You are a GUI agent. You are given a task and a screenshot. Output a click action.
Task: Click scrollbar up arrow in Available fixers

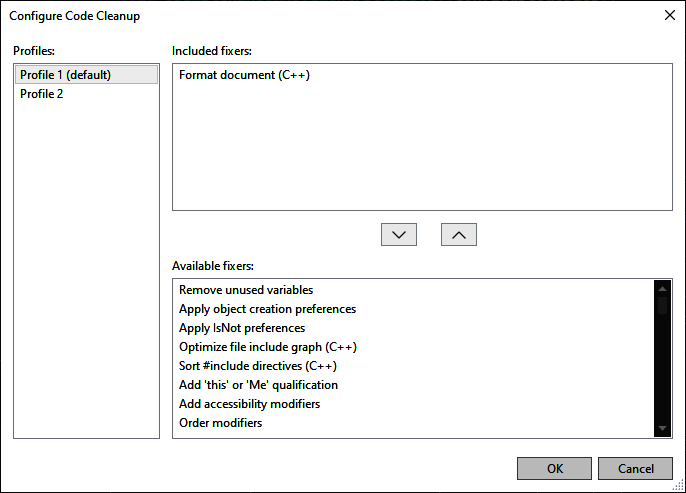(x=662, y=288)
